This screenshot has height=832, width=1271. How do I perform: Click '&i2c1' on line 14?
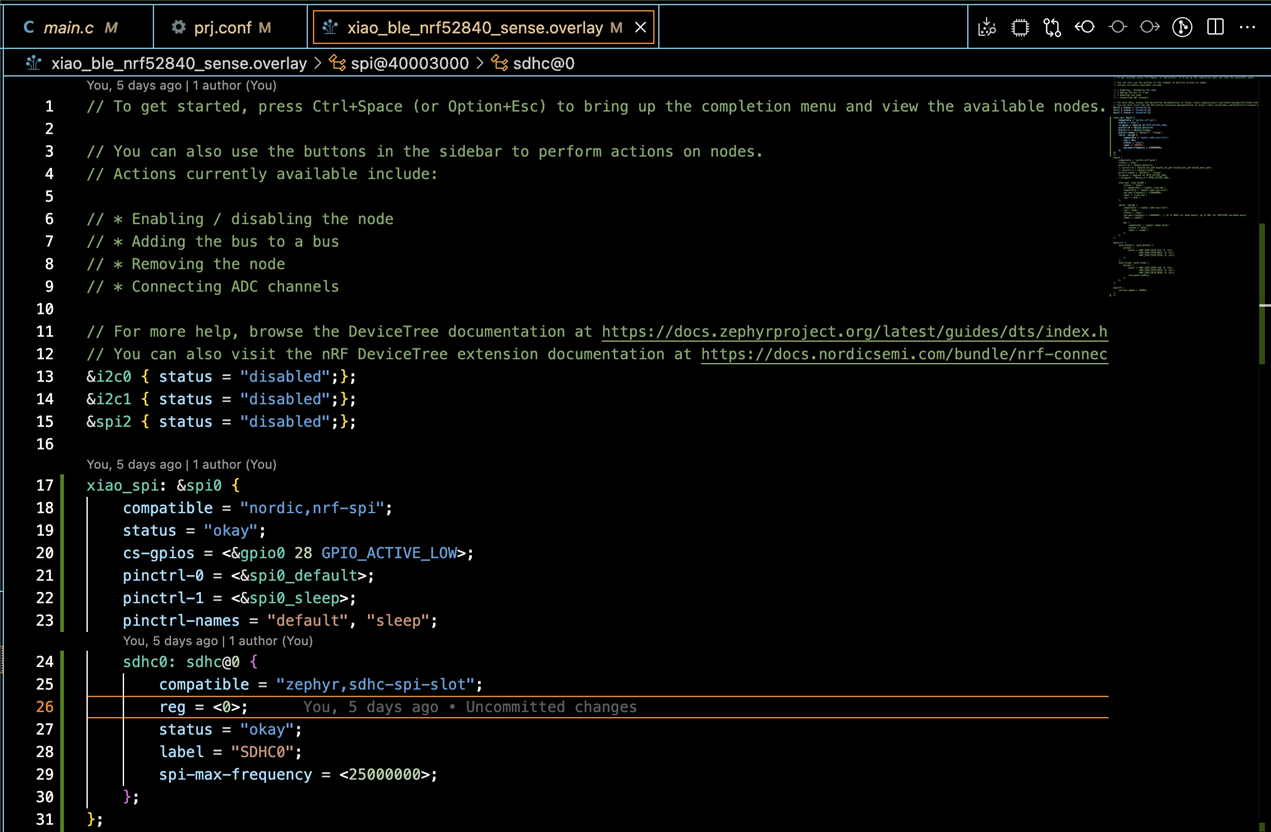109,399
